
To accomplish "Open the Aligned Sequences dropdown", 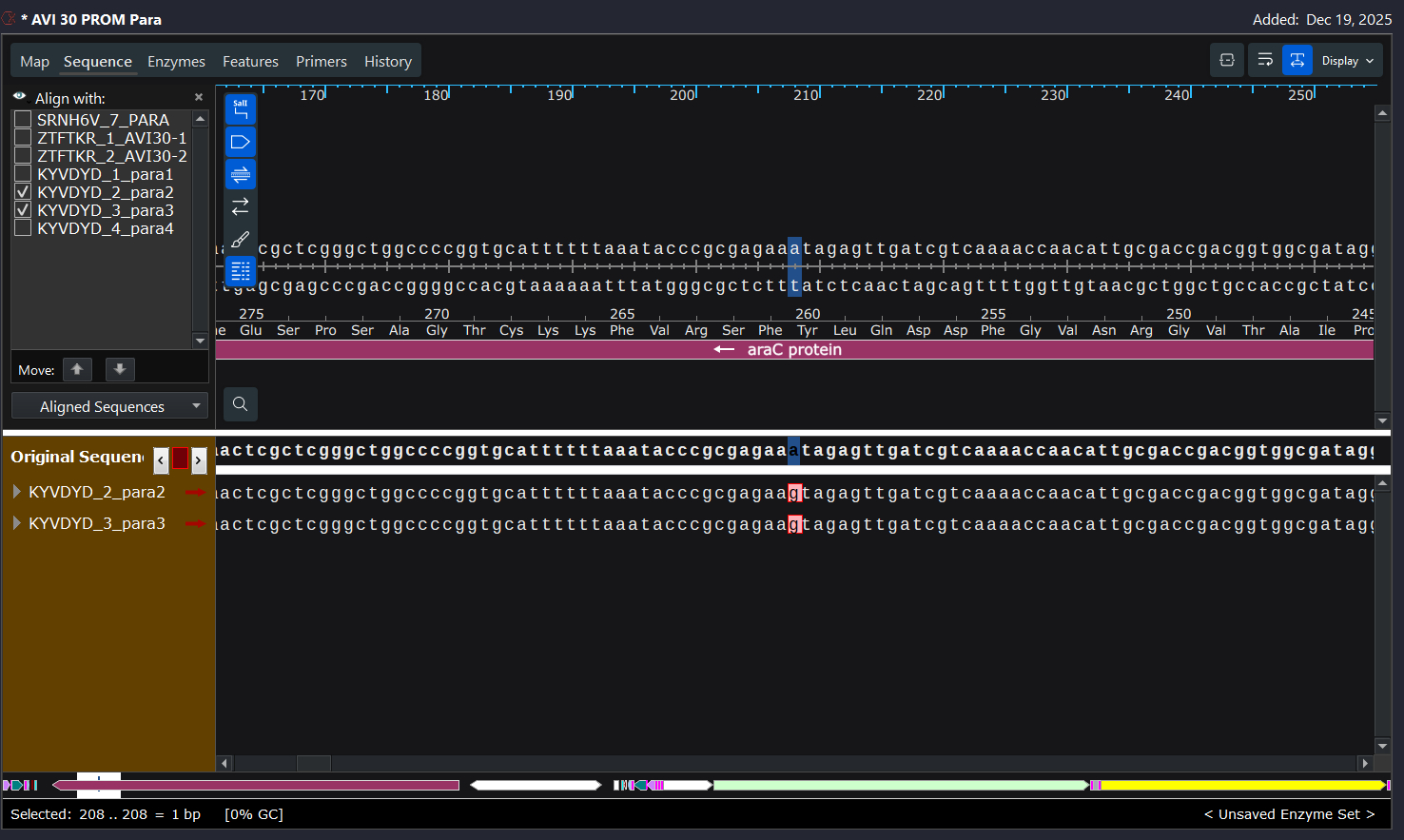I will tap(110, 406).
